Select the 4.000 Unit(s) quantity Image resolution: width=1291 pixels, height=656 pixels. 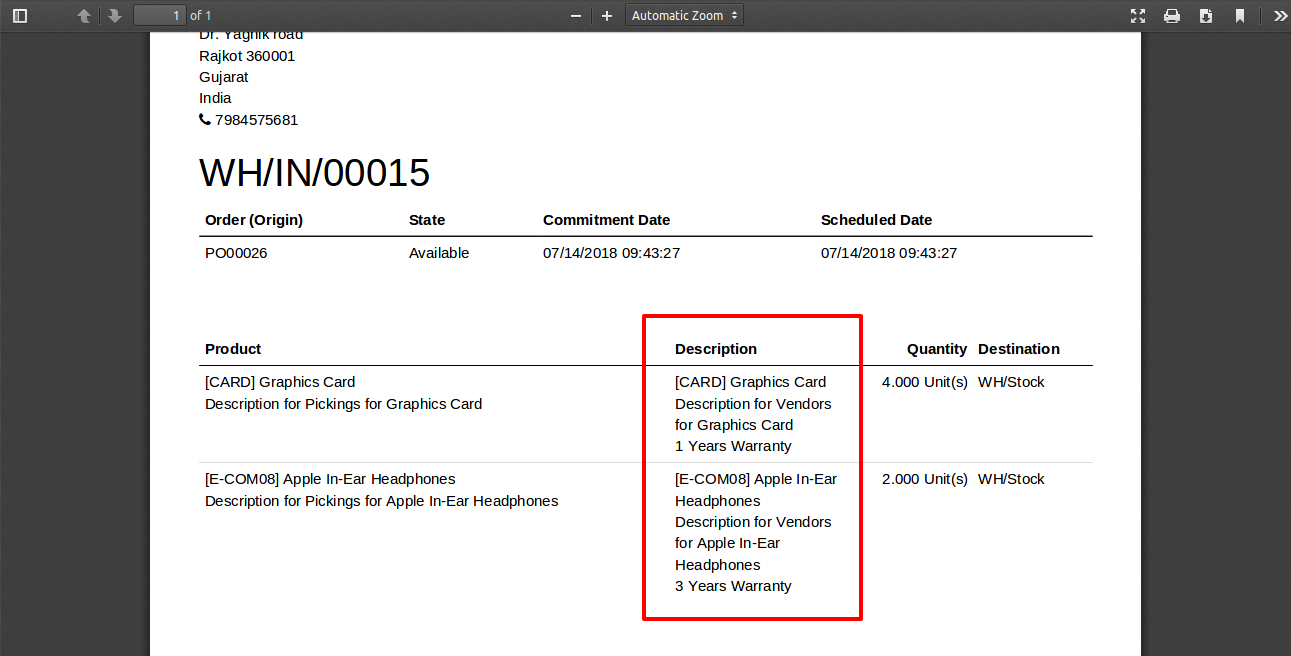pyautogui.click(x=925, y=382)
